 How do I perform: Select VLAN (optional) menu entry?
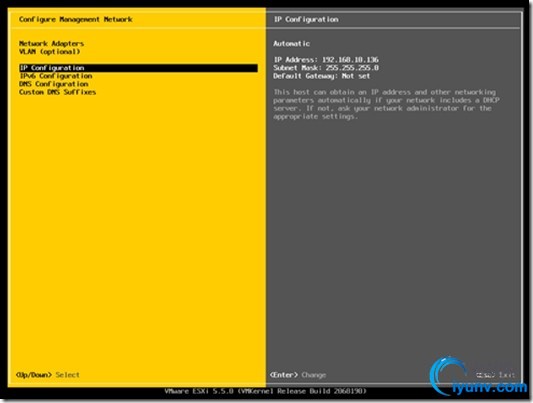point(49,52)
